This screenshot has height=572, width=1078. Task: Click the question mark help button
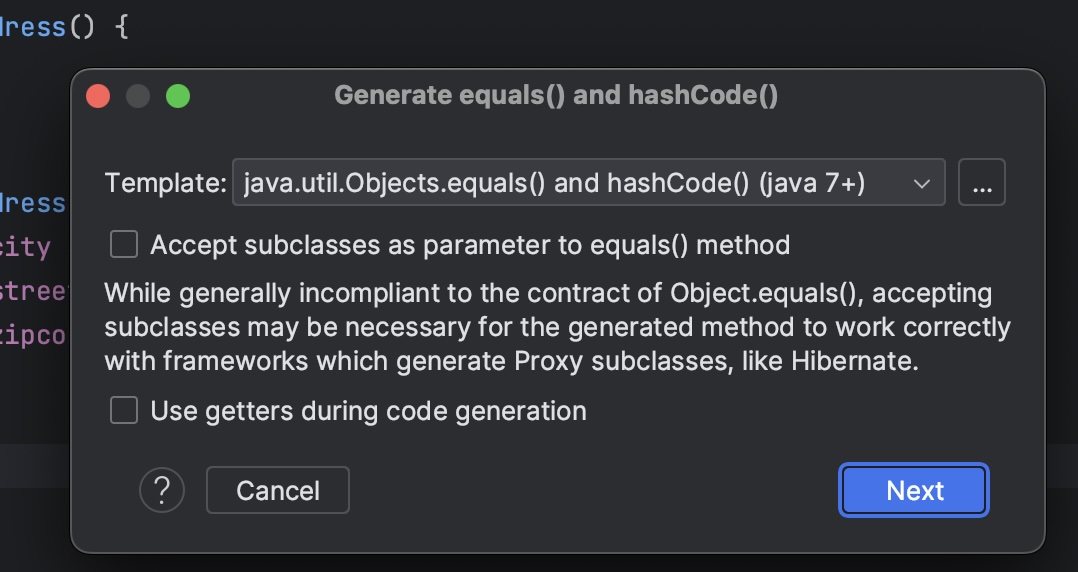162,490
